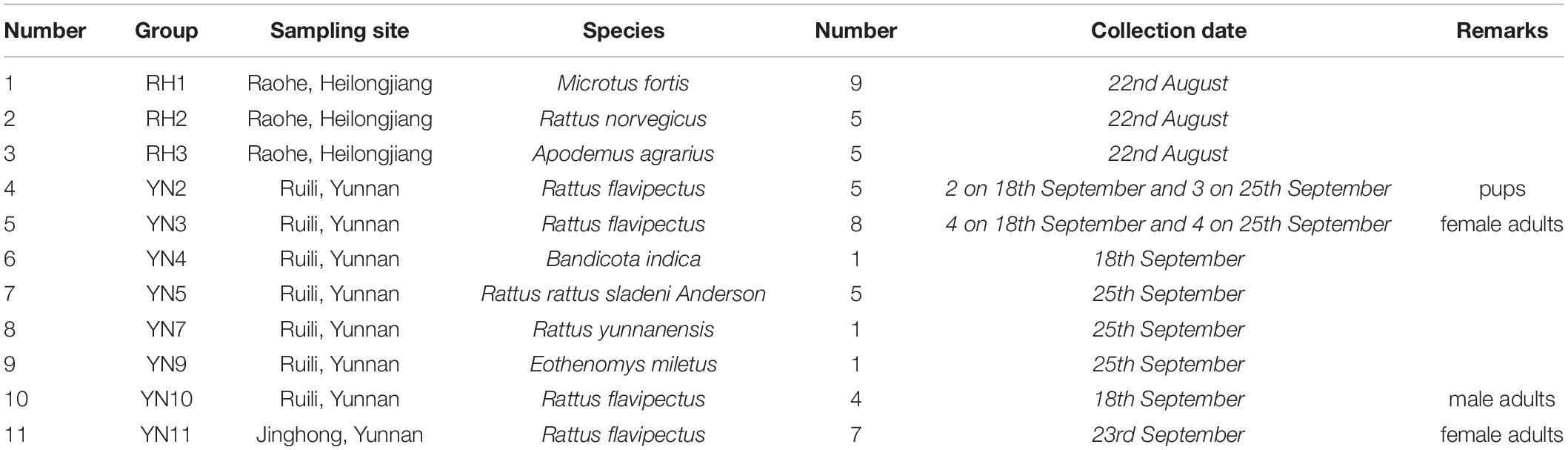Click the Remarks column header
1568x450 pixels.
(x=1501, y=30)
